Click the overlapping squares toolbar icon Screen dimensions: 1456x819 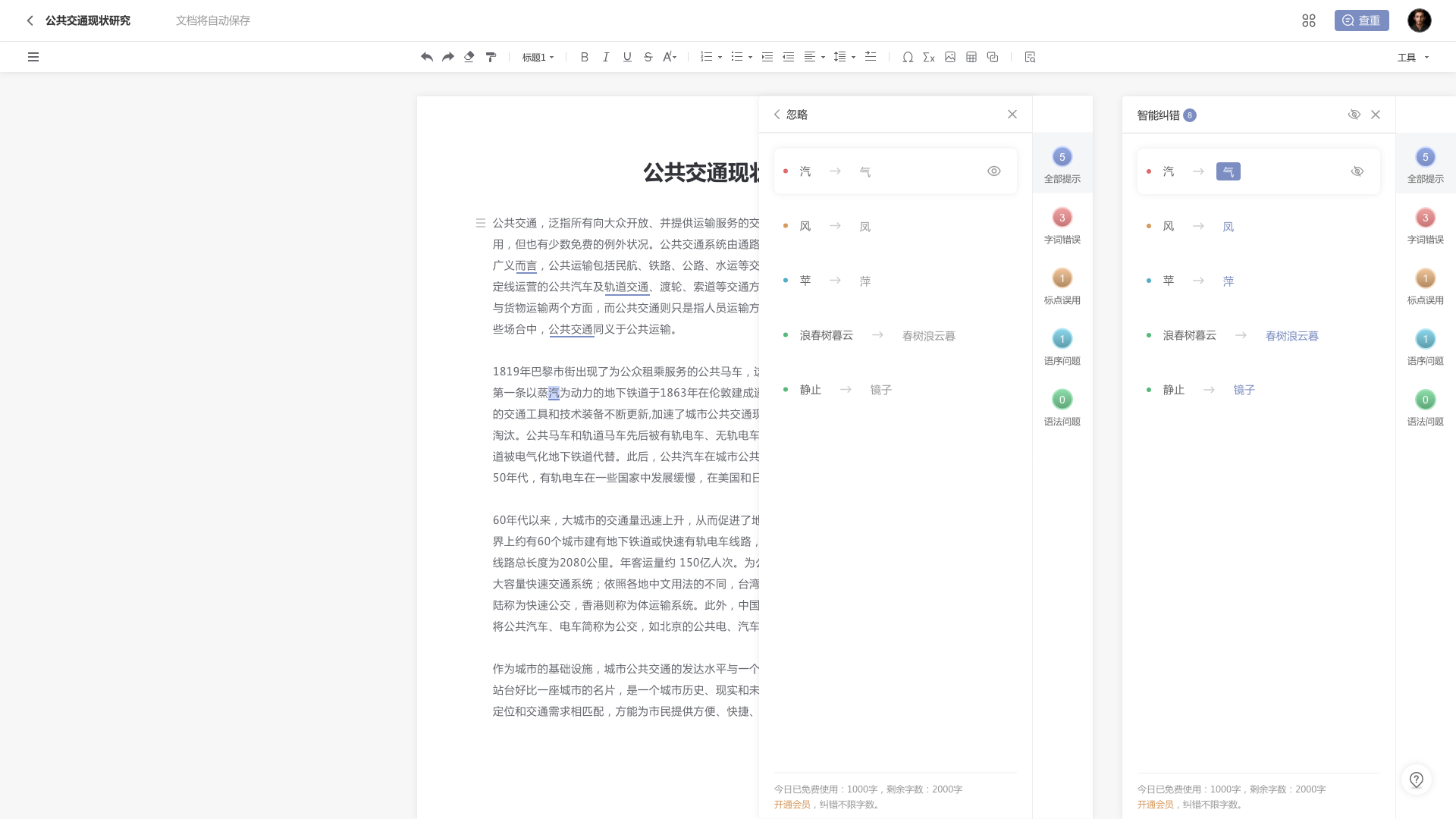(x=993, y=57)
